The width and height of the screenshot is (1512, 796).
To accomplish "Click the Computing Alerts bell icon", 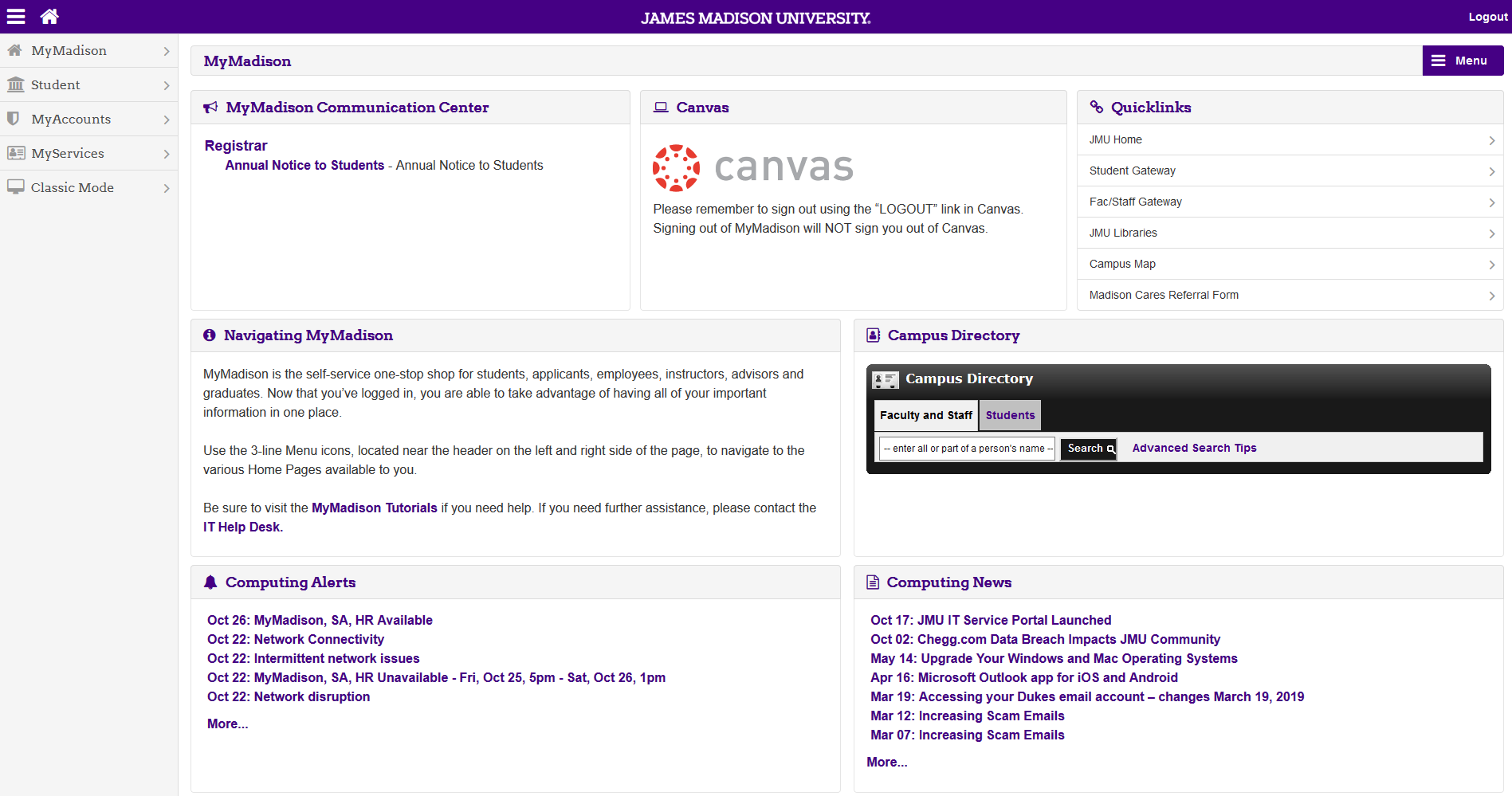I will coord(210,582).
